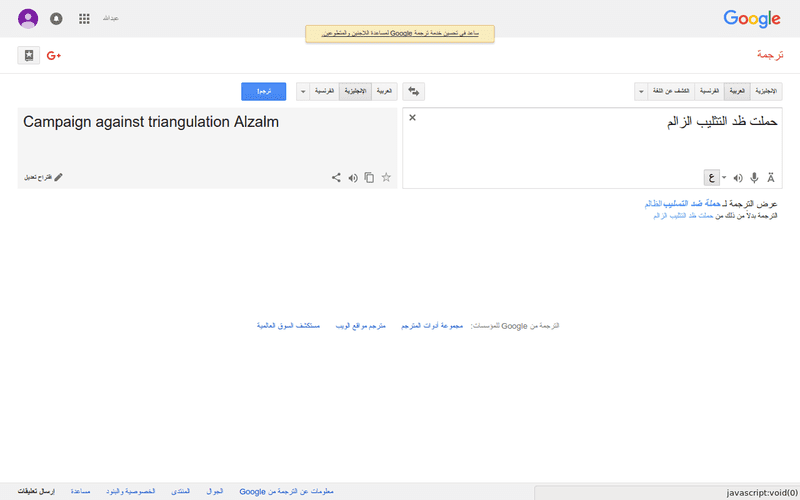
Task: Open translate-instead original phrase link
Action: [683, 216]
